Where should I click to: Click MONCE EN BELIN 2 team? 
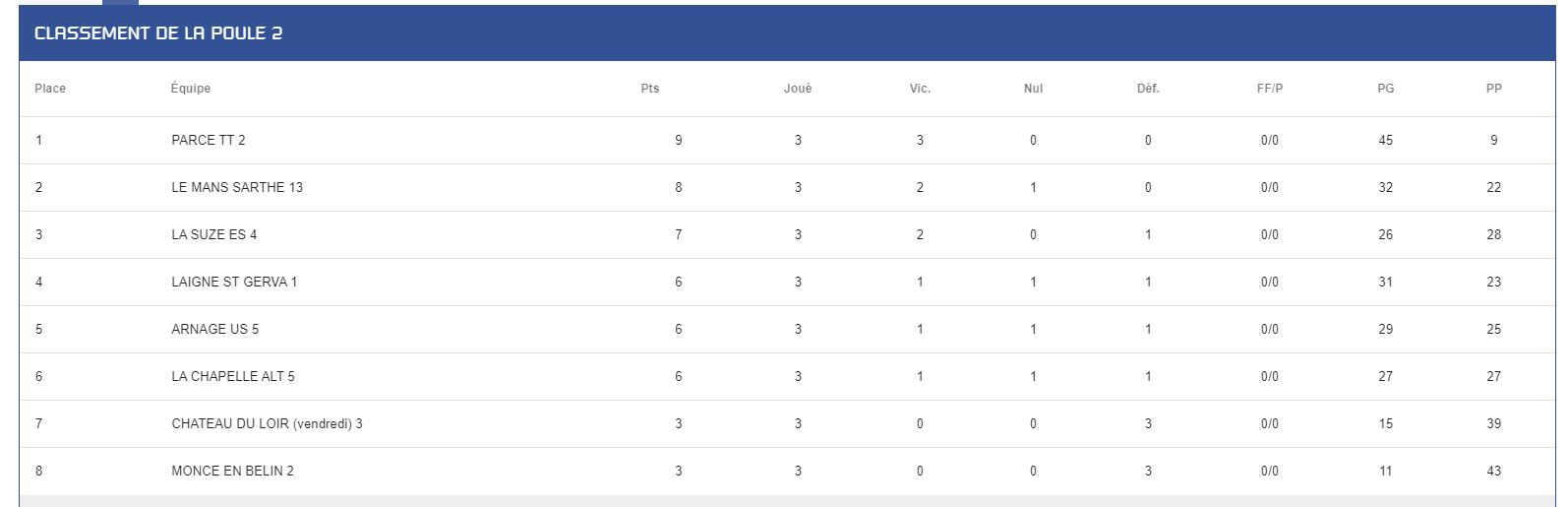point(233,471)
